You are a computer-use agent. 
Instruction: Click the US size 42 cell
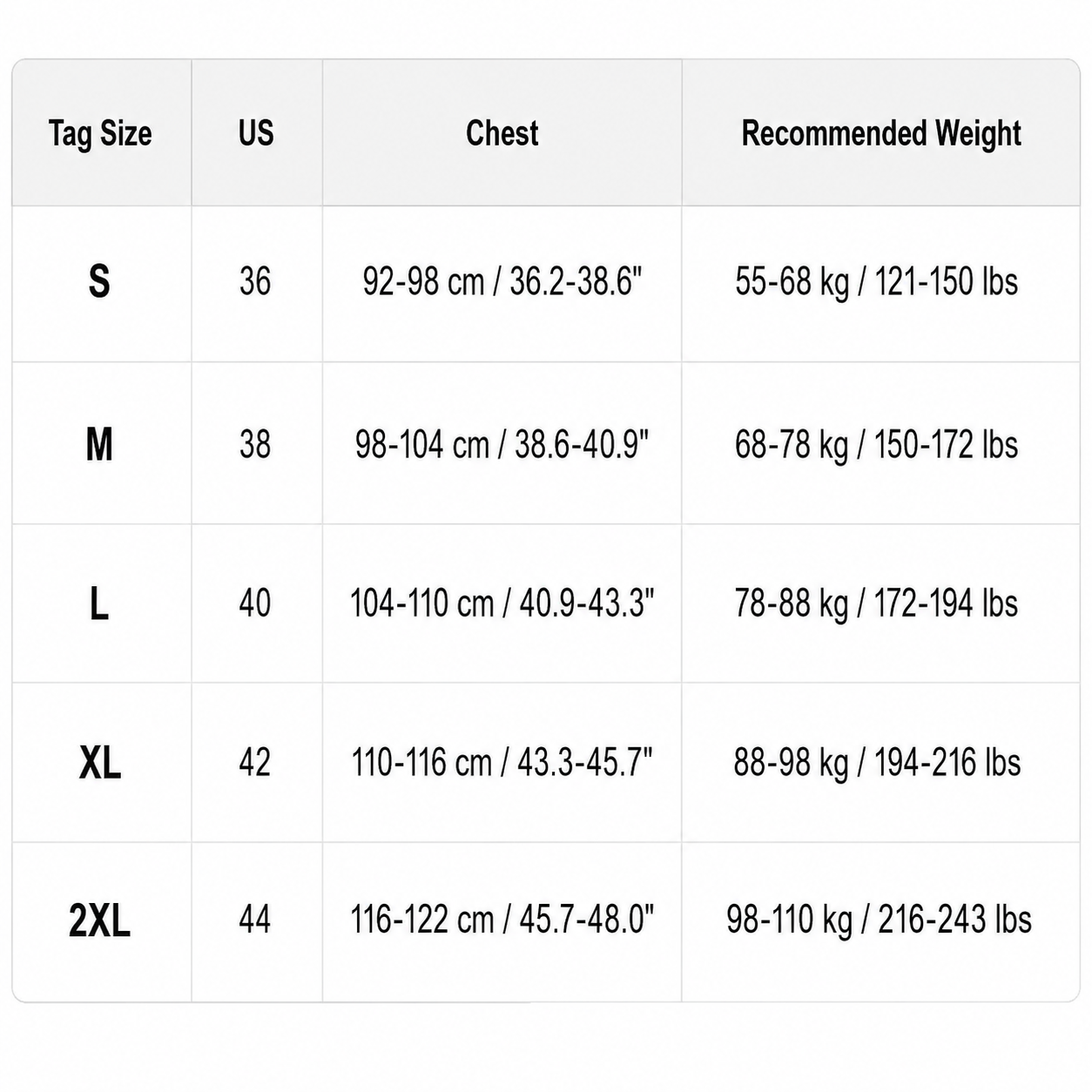[255, 763]
